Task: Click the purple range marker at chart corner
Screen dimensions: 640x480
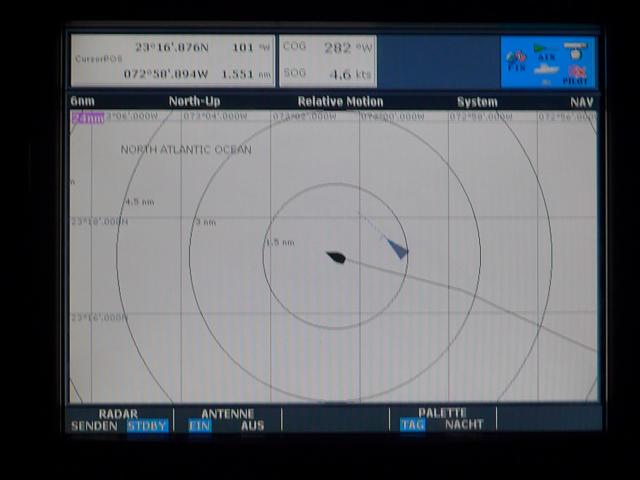Action: (87, 118)
